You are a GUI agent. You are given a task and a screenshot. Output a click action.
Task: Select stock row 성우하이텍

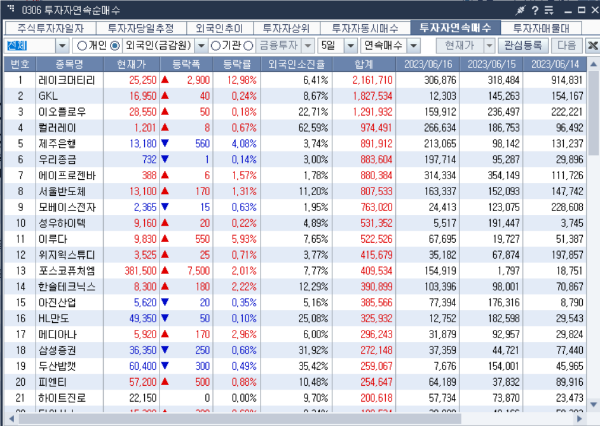[295, 223]
